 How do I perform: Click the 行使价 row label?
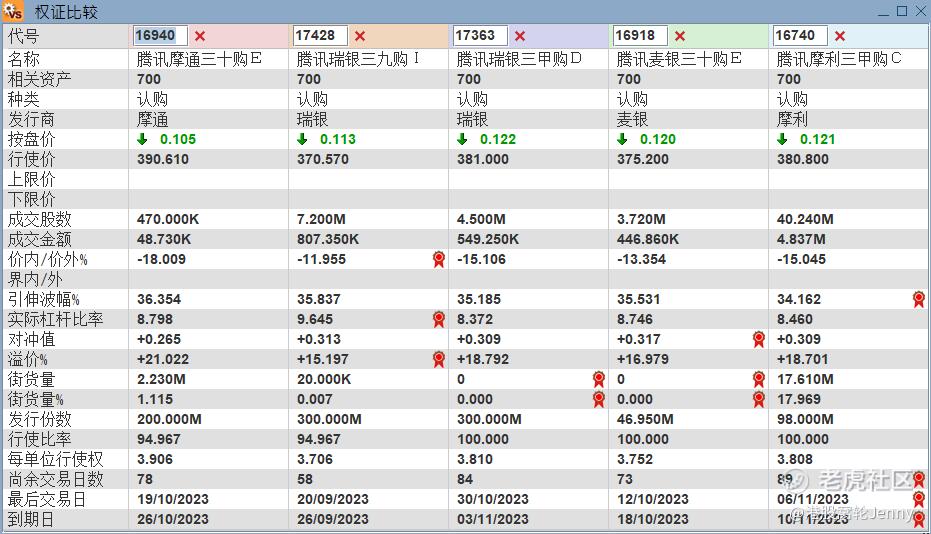coord(31,159)
